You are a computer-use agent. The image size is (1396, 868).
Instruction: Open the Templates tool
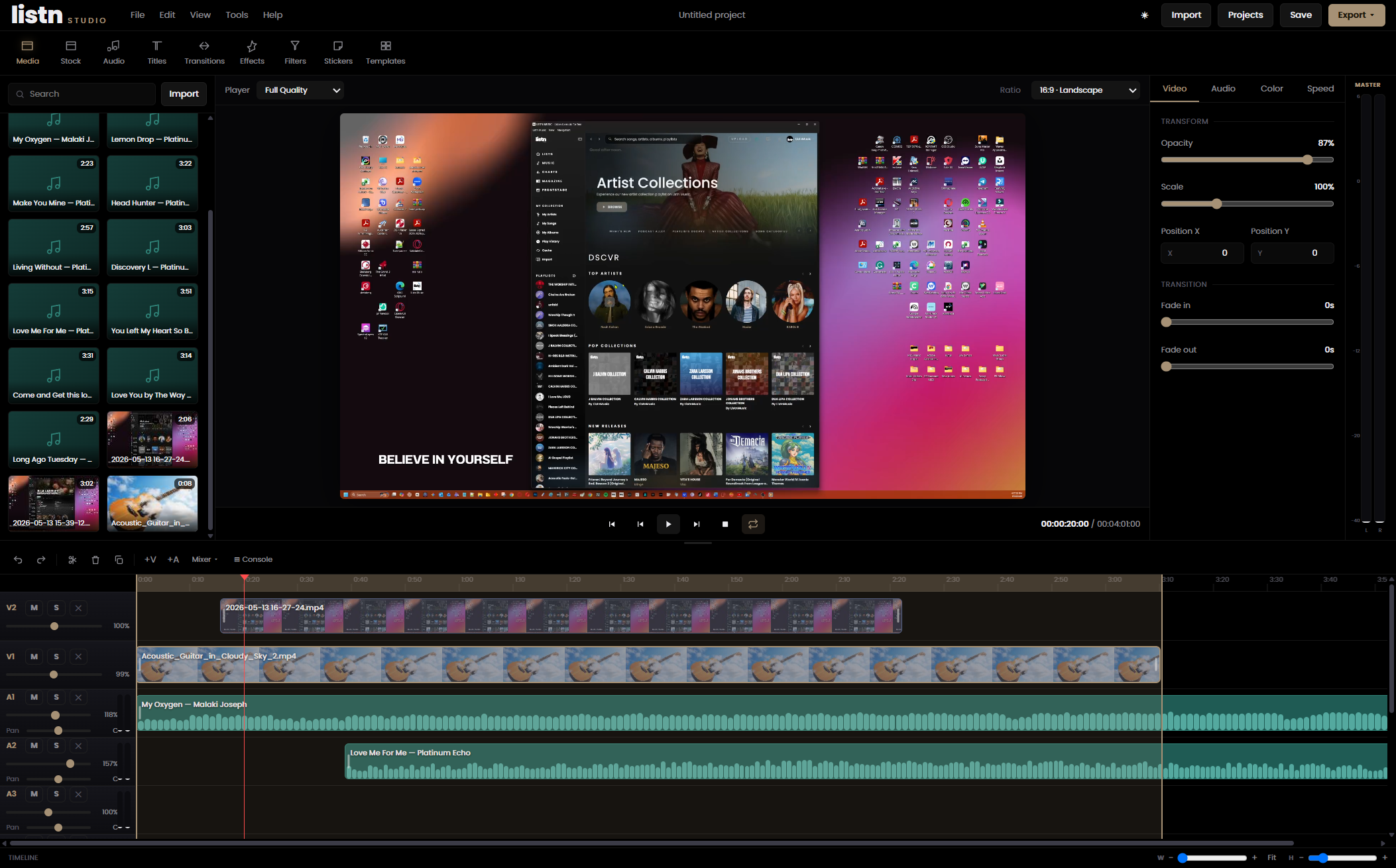(x=385, y=52)
